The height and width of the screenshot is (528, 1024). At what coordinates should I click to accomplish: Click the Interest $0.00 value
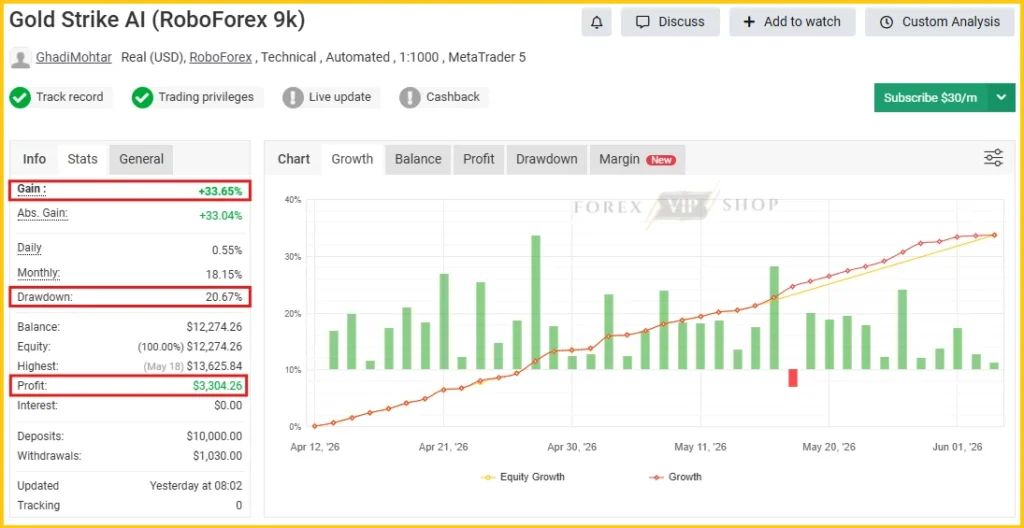pos(228,406)
